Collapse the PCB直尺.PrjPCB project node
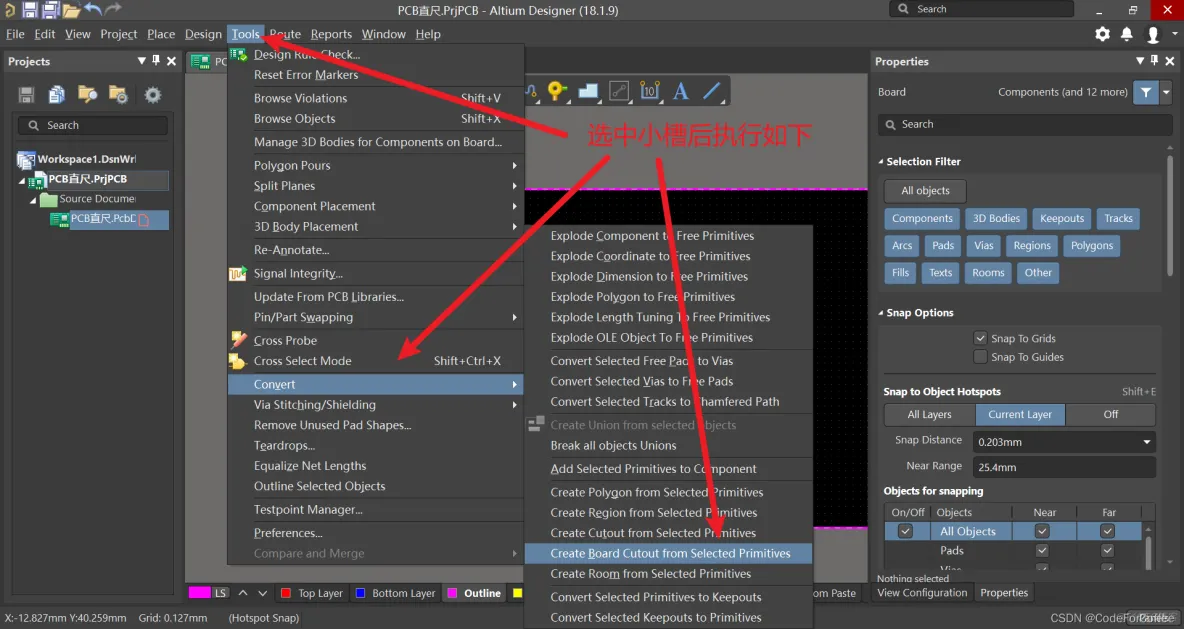 22,180
